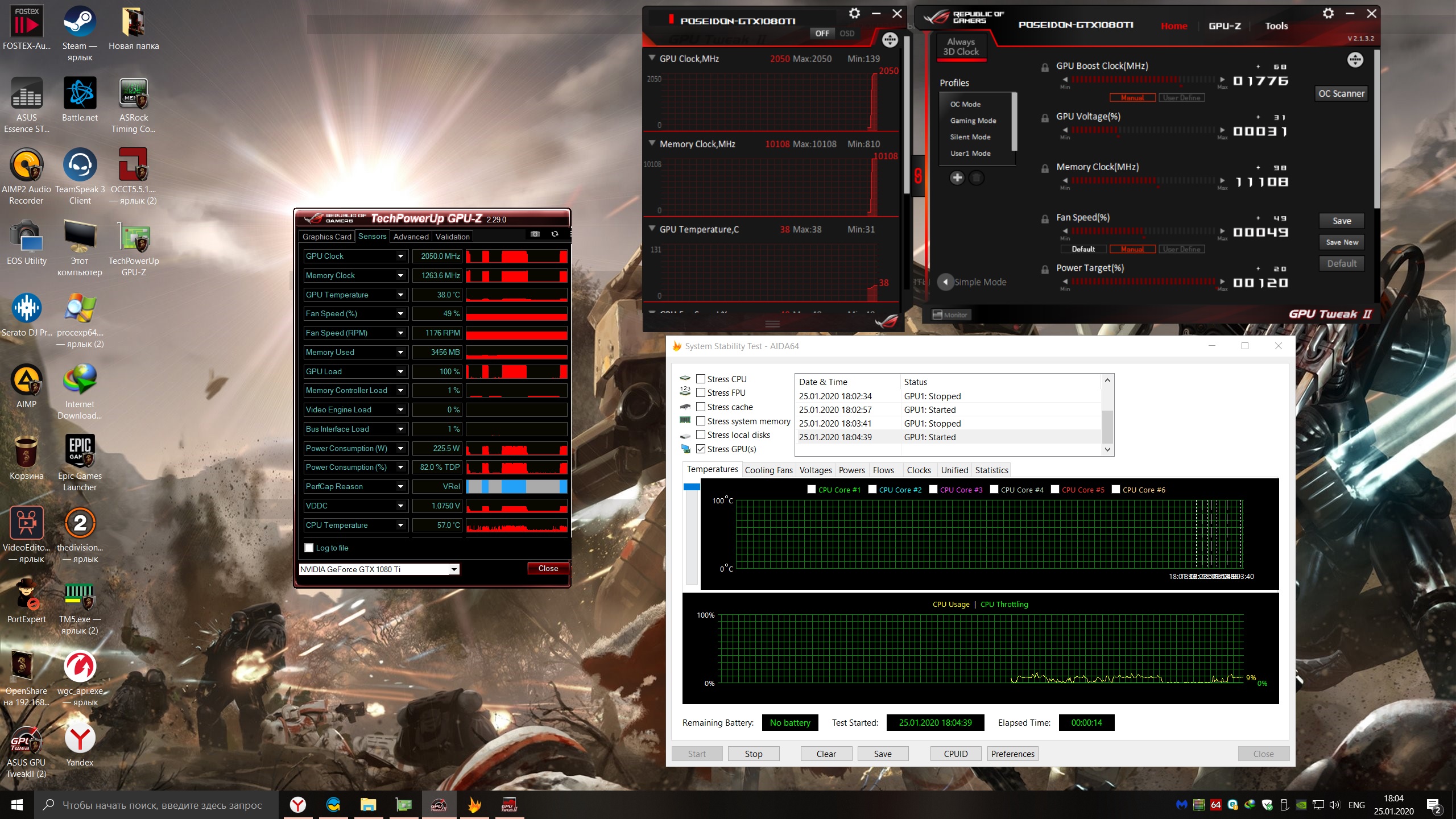This screenshot has width=1456, height=819.
Task: Enable Log to file checkbox
Action: click(x=309, y=548)
